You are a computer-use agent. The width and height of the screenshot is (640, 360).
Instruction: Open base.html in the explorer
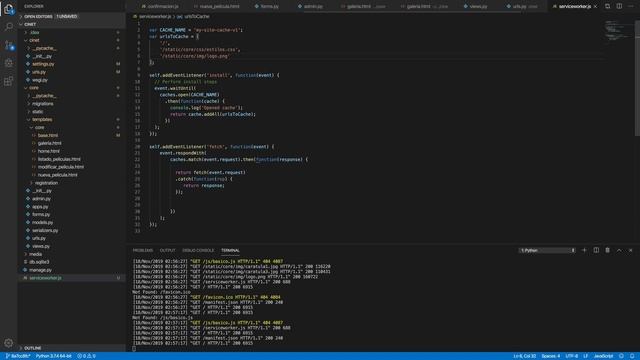48,135
